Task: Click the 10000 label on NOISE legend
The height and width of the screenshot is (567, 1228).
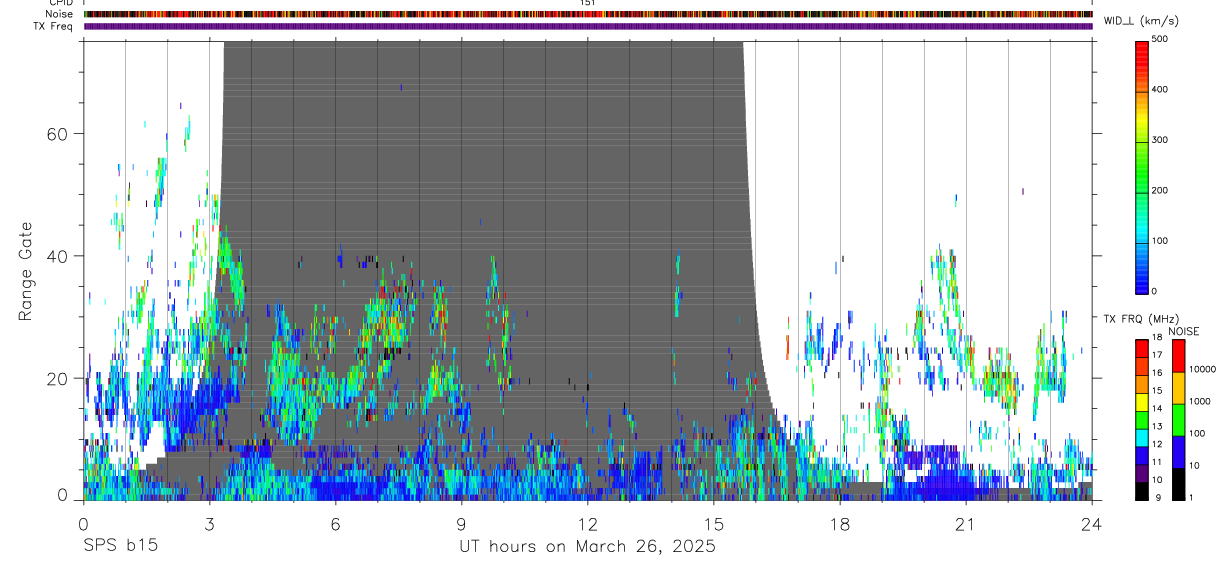Action: 1202,369
